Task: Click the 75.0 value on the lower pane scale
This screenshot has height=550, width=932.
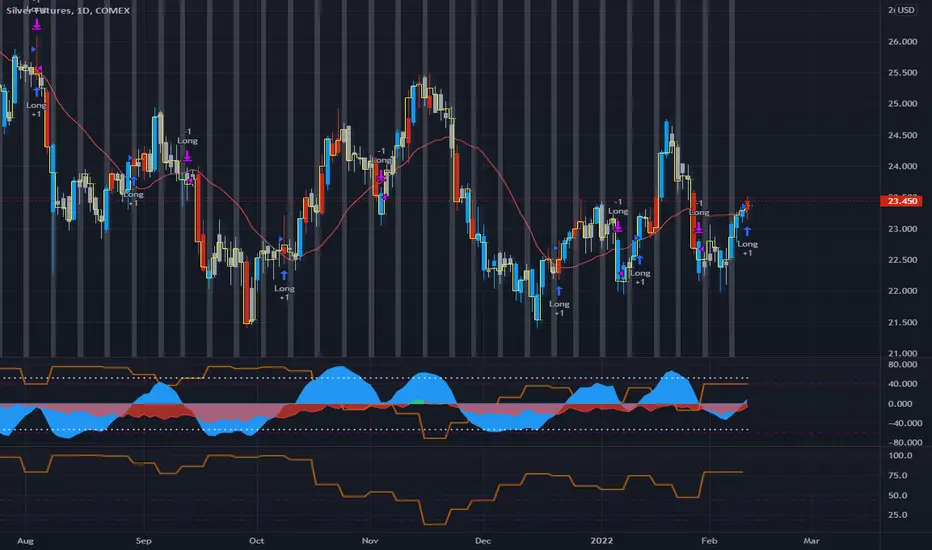Action: [x=898, y=475]
